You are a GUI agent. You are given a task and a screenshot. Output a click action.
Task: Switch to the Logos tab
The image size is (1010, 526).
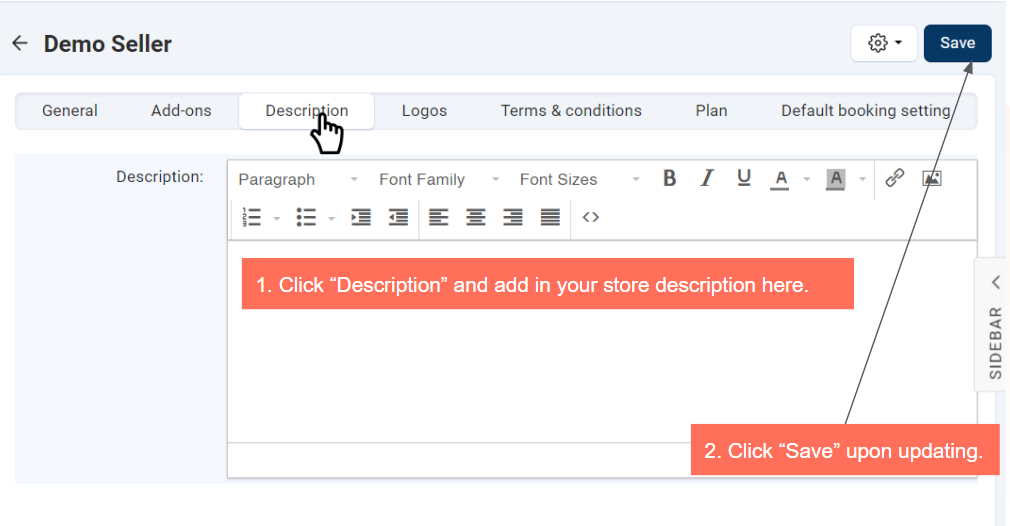pyautogui.click(x=424, y=111)
